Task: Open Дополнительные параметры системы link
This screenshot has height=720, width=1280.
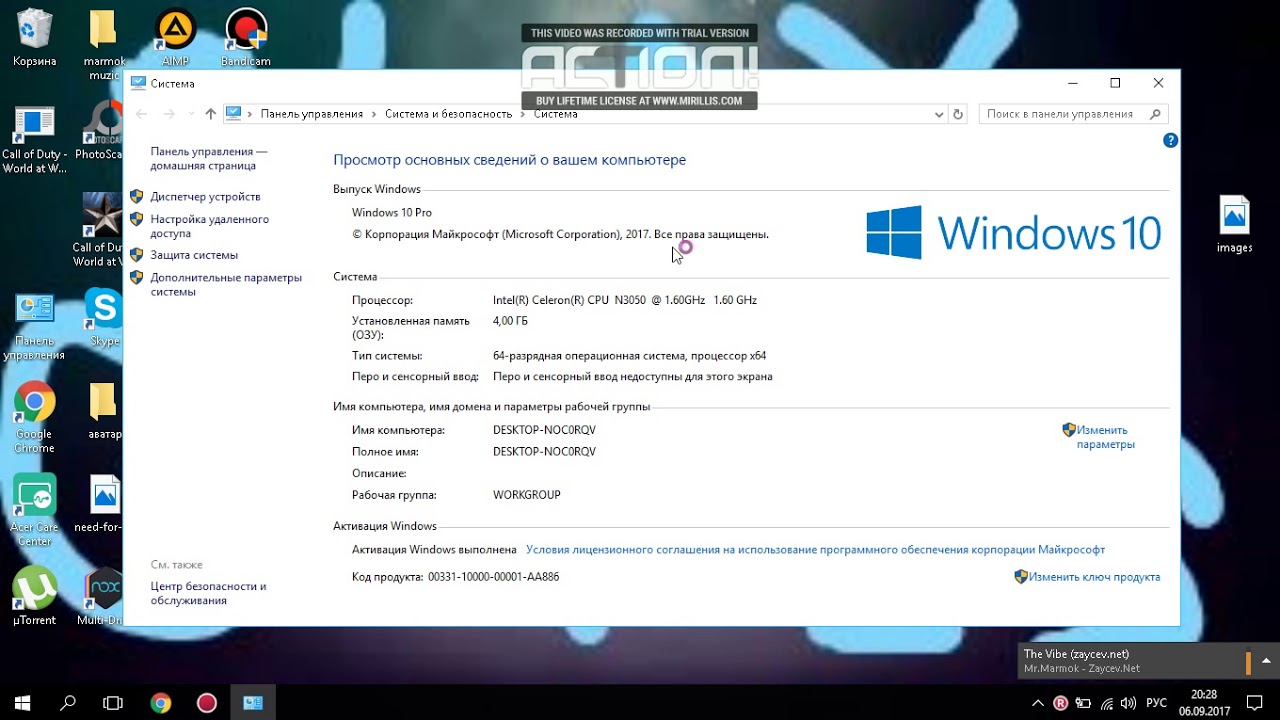Action: [x=226, y=285]
